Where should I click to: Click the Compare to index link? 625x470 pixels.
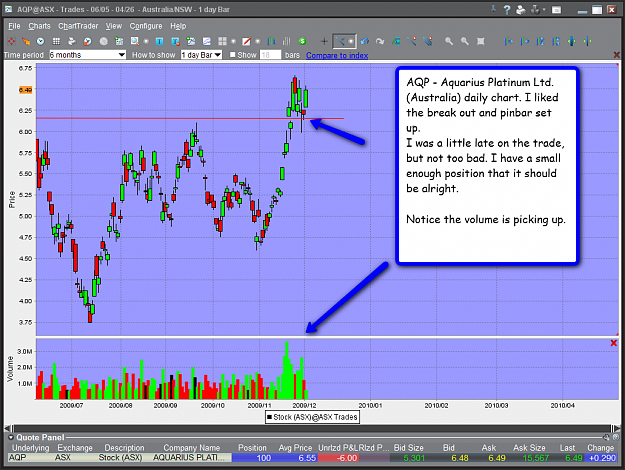click(x=337, y=55)
